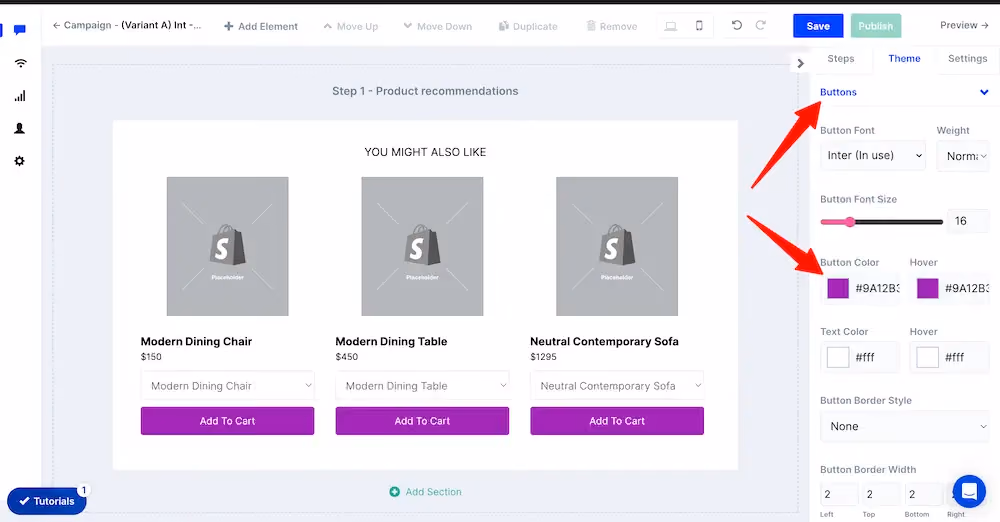Switch to mobile preview icon
The image size is (1000, 522).
click(699, 26)
